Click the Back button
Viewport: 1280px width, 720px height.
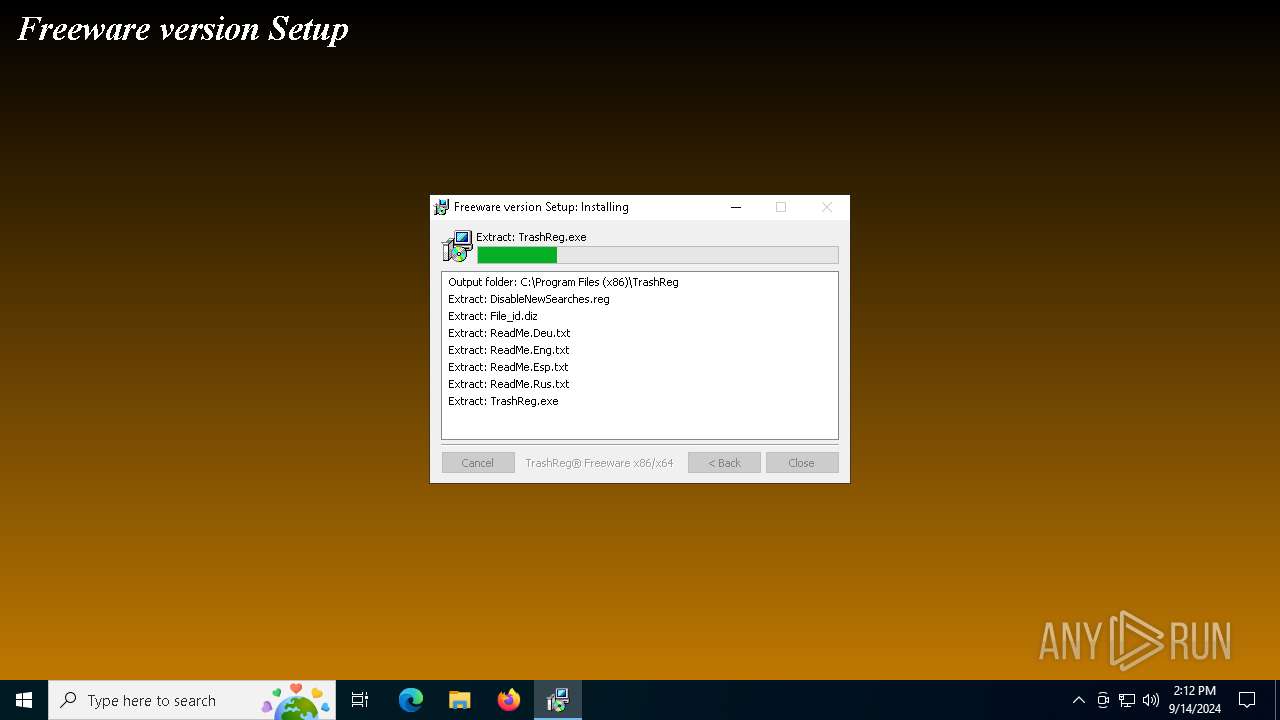[724, 463]
